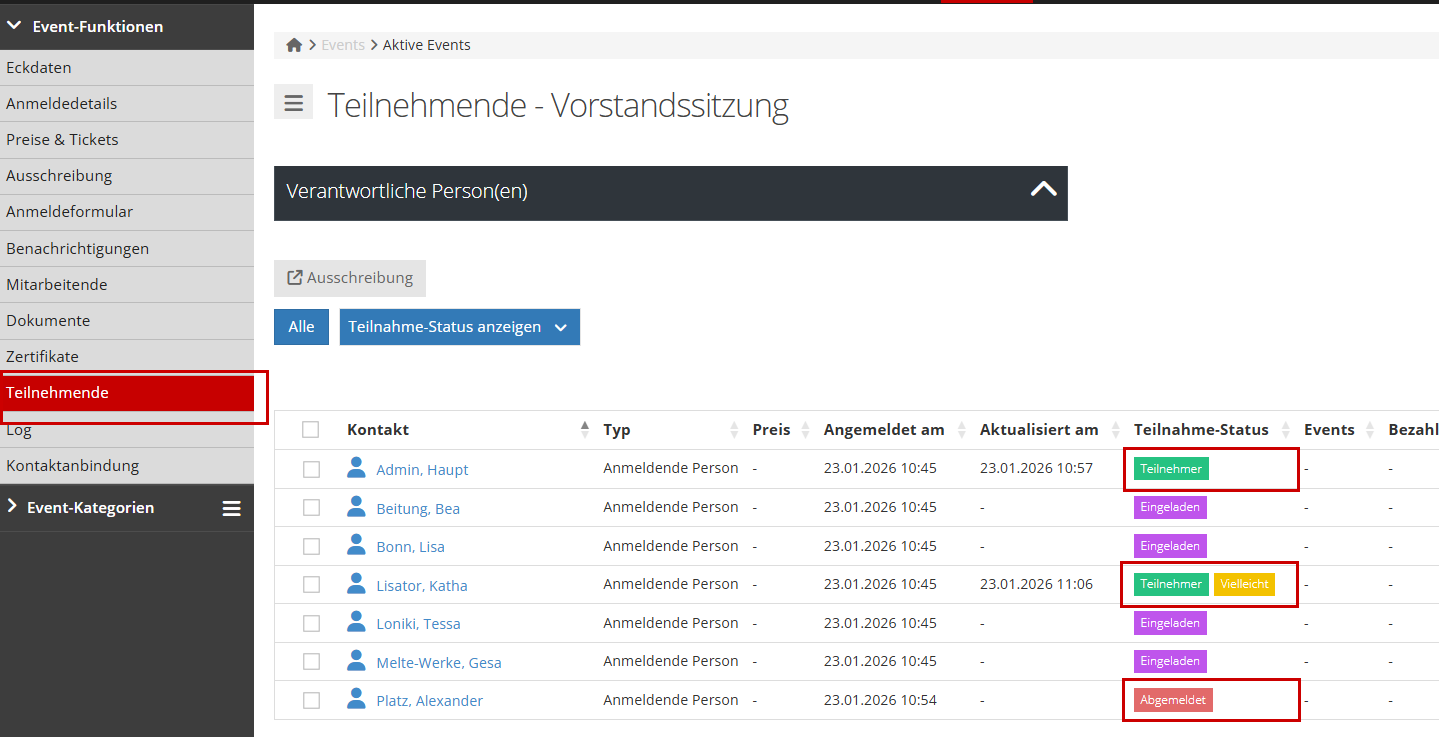This screenshot has width=1439, height=737.
Task: Click person icon next to Lisator, Katha
Action: 356,583
